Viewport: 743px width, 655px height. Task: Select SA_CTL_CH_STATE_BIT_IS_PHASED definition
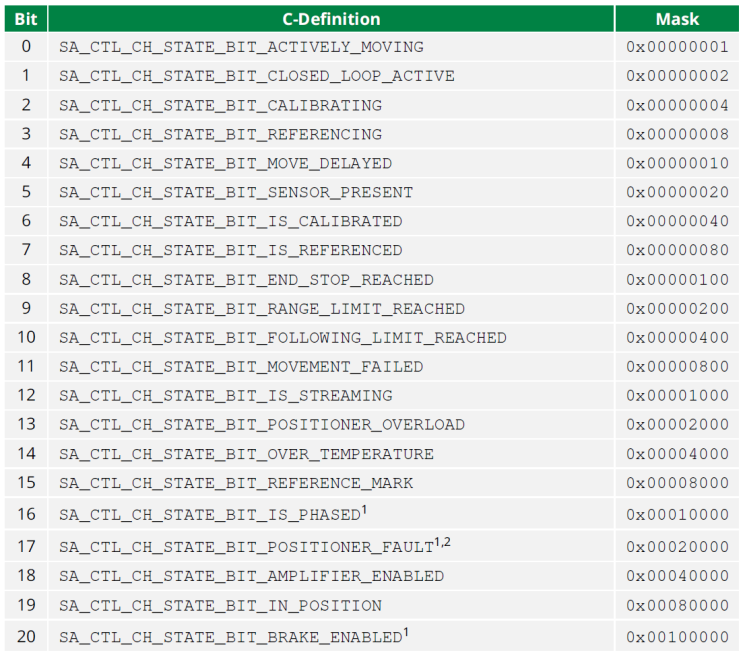[x=210, y=515]
